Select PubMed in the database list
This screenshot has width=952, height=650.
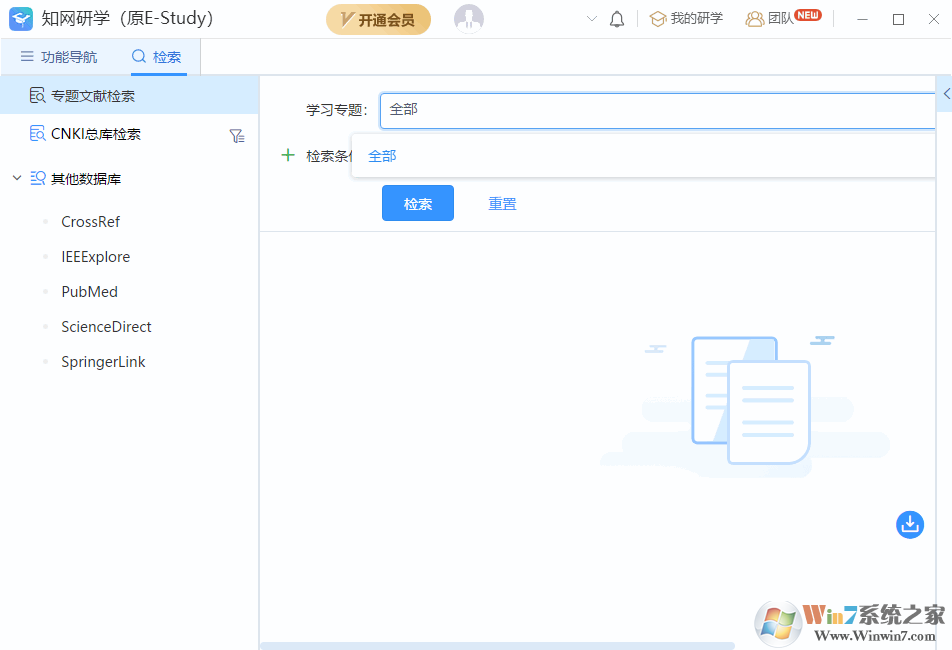coord(89,292)
